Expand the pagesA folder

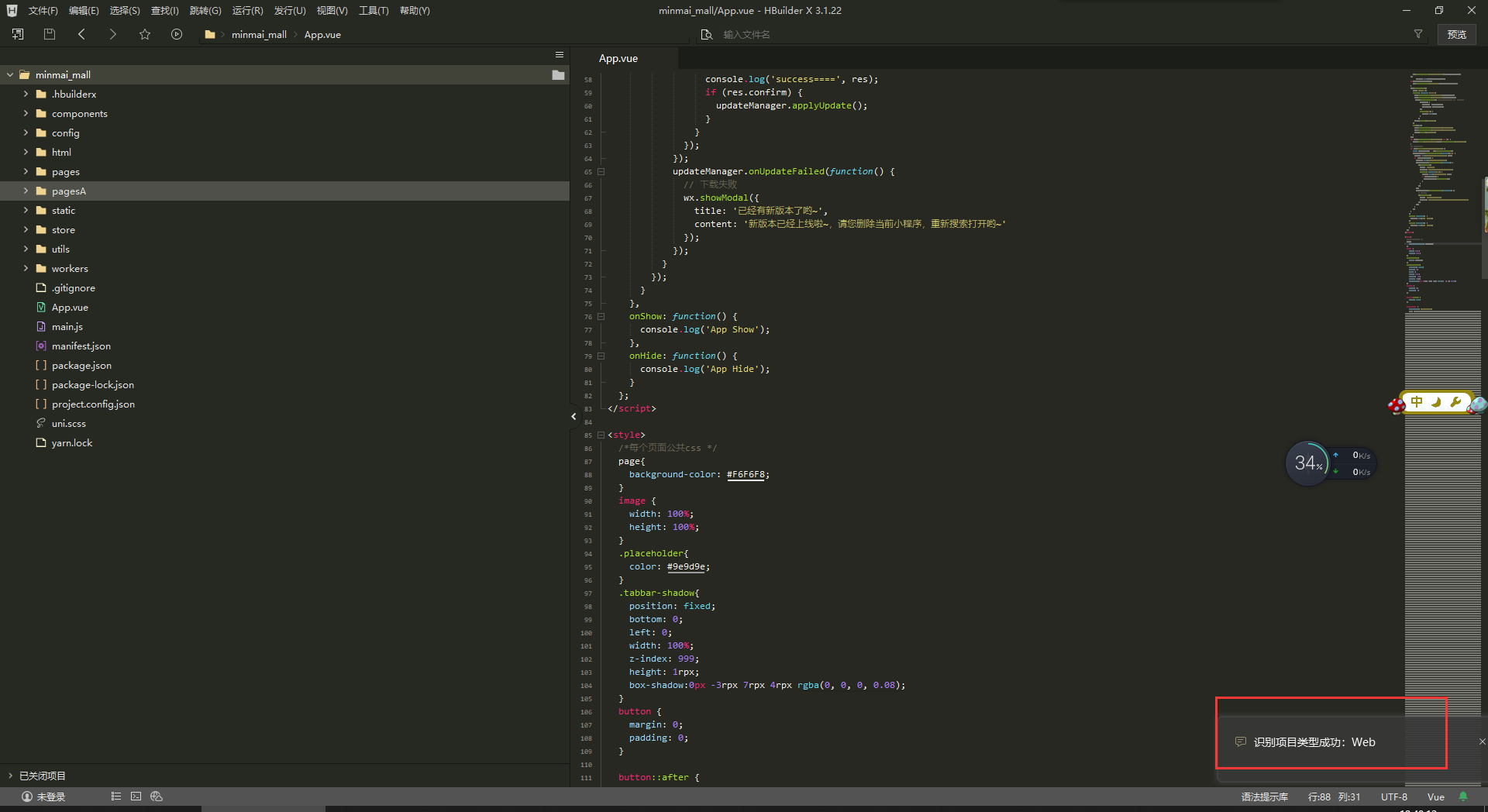26,191
